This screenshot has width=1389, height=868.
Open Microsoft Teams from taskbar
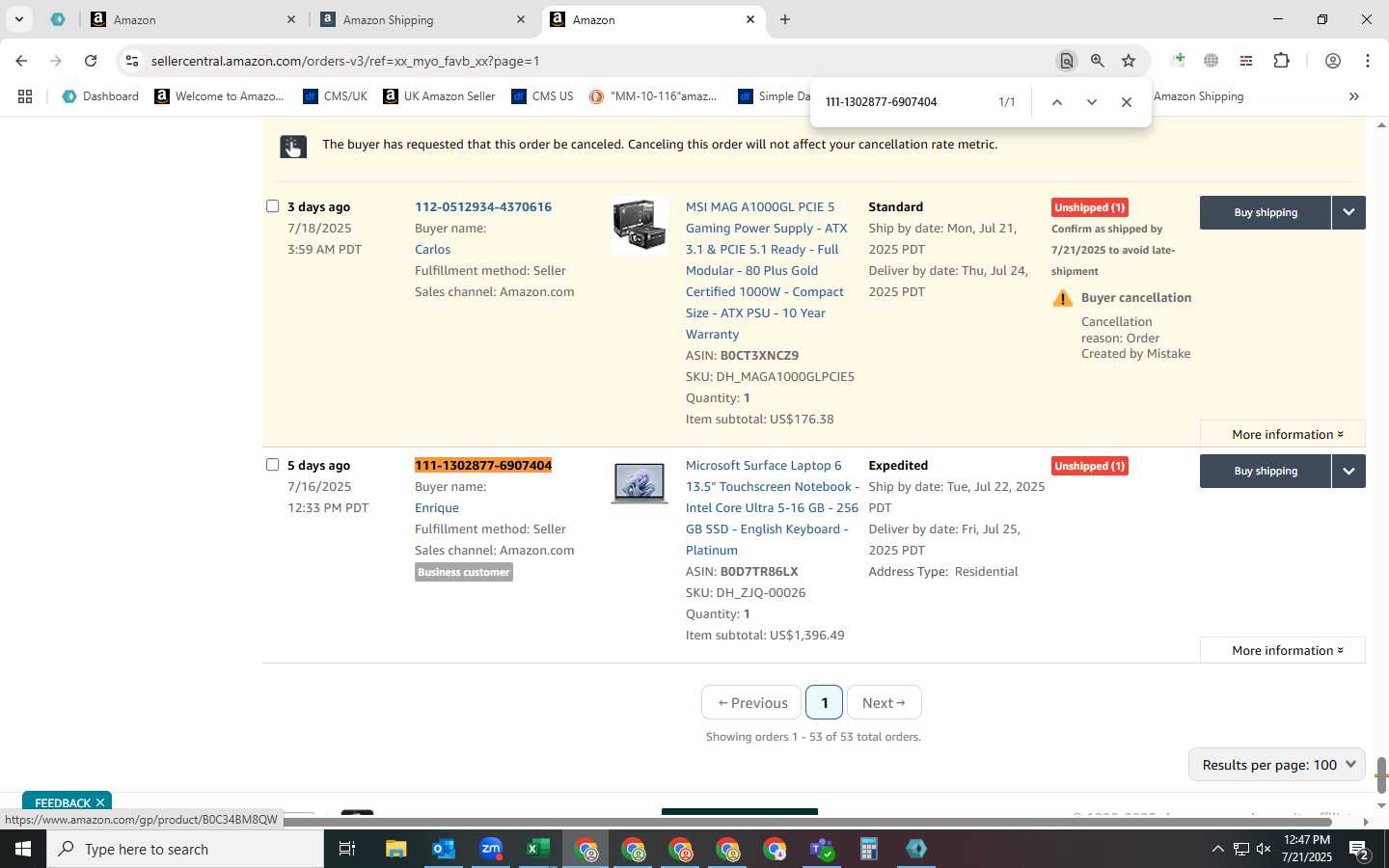point(822,849)
